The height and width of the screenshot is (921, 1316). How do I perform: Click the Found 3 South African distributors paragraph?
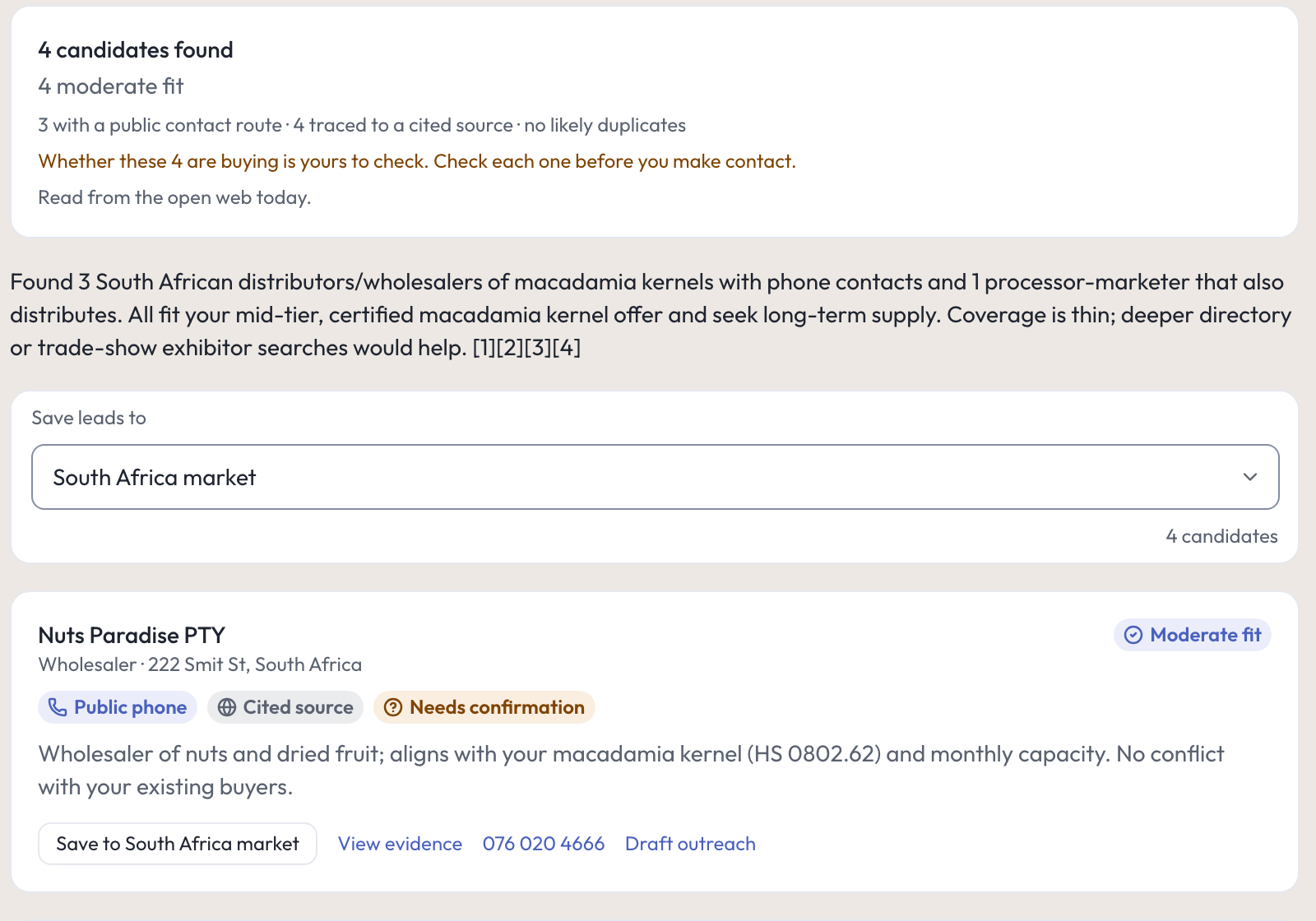click(x=651, y=315)
